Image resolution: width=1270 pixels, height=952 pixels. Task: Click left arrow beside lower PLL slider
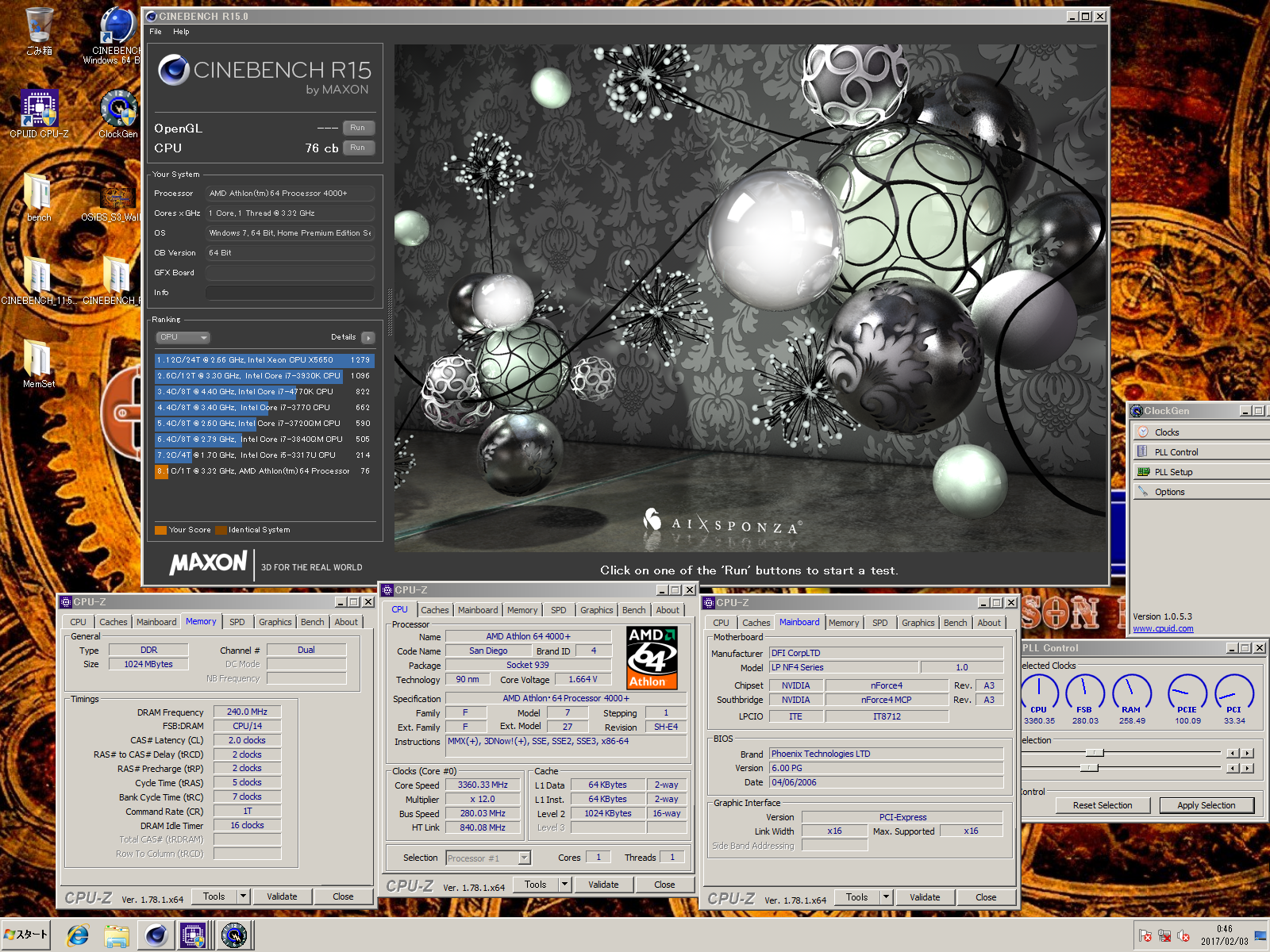point(1233,768)
